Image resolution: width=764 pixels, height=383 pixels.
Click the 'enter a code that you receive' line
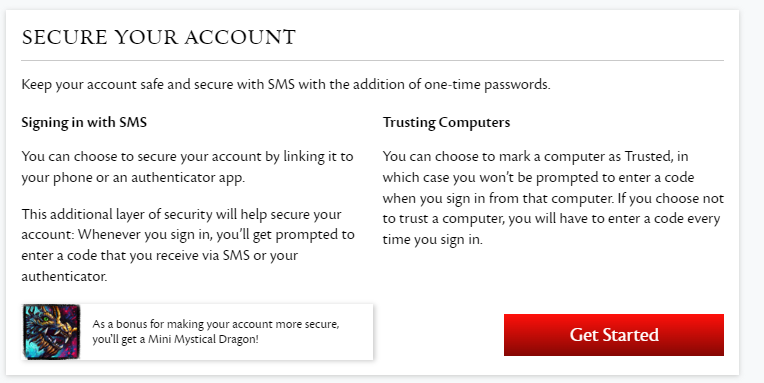click(x=160, y=255)
